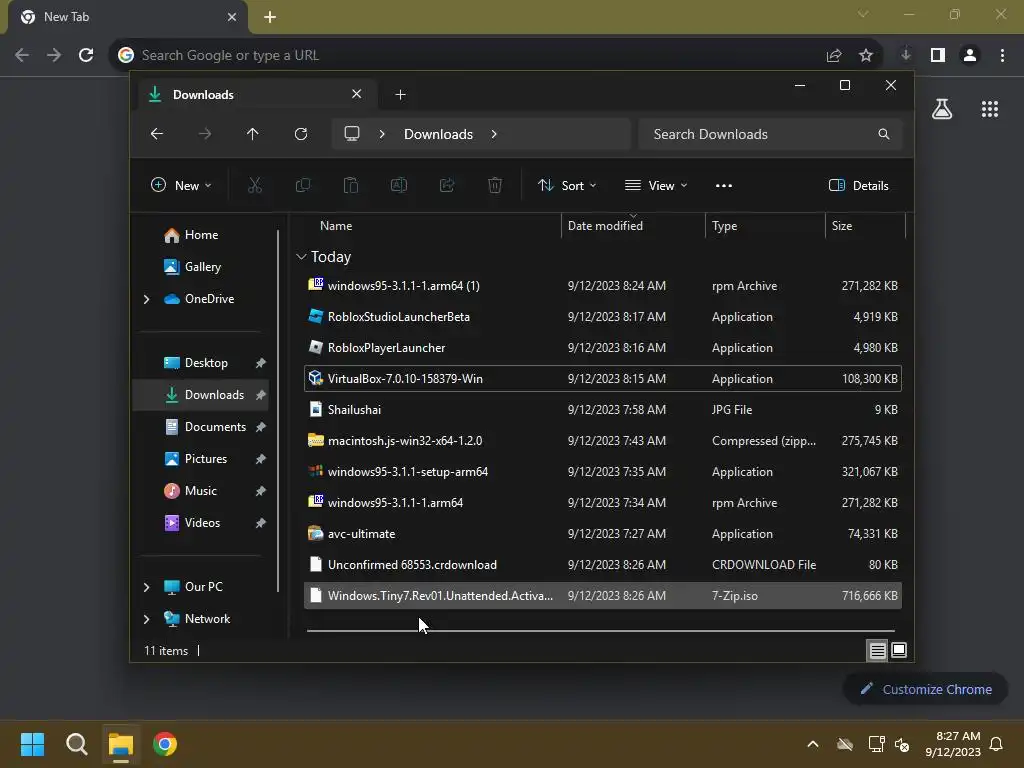Click the Search Downloads field
Screen dimensions: 1024x768
coord(770,134)
